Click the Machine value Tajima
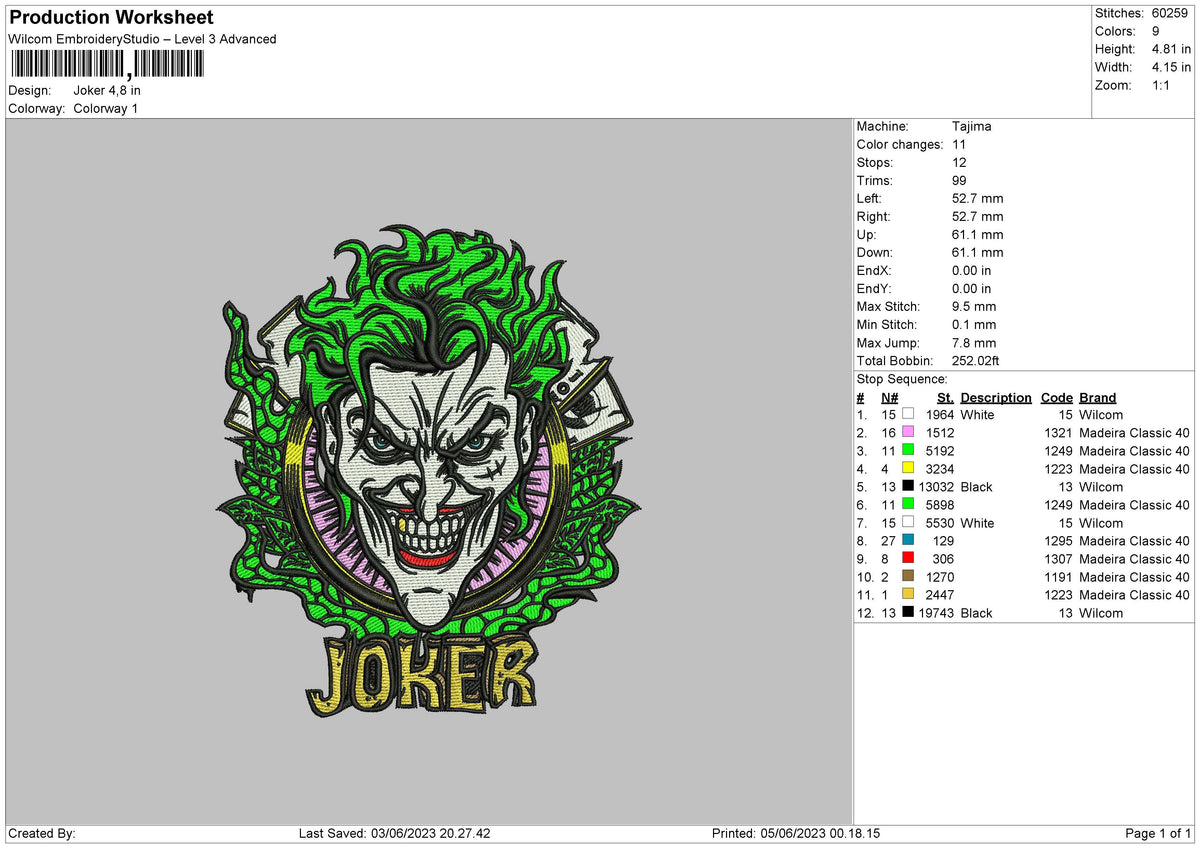The width and height of the screenshot is (1200, 848). (972, 127)
